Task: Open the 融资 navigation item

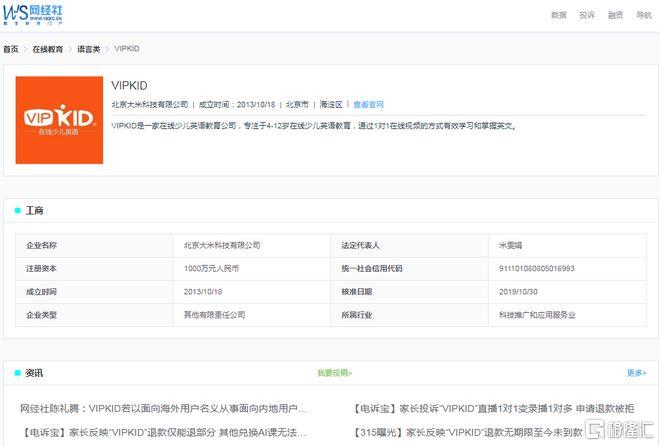Action: [615, 15]
